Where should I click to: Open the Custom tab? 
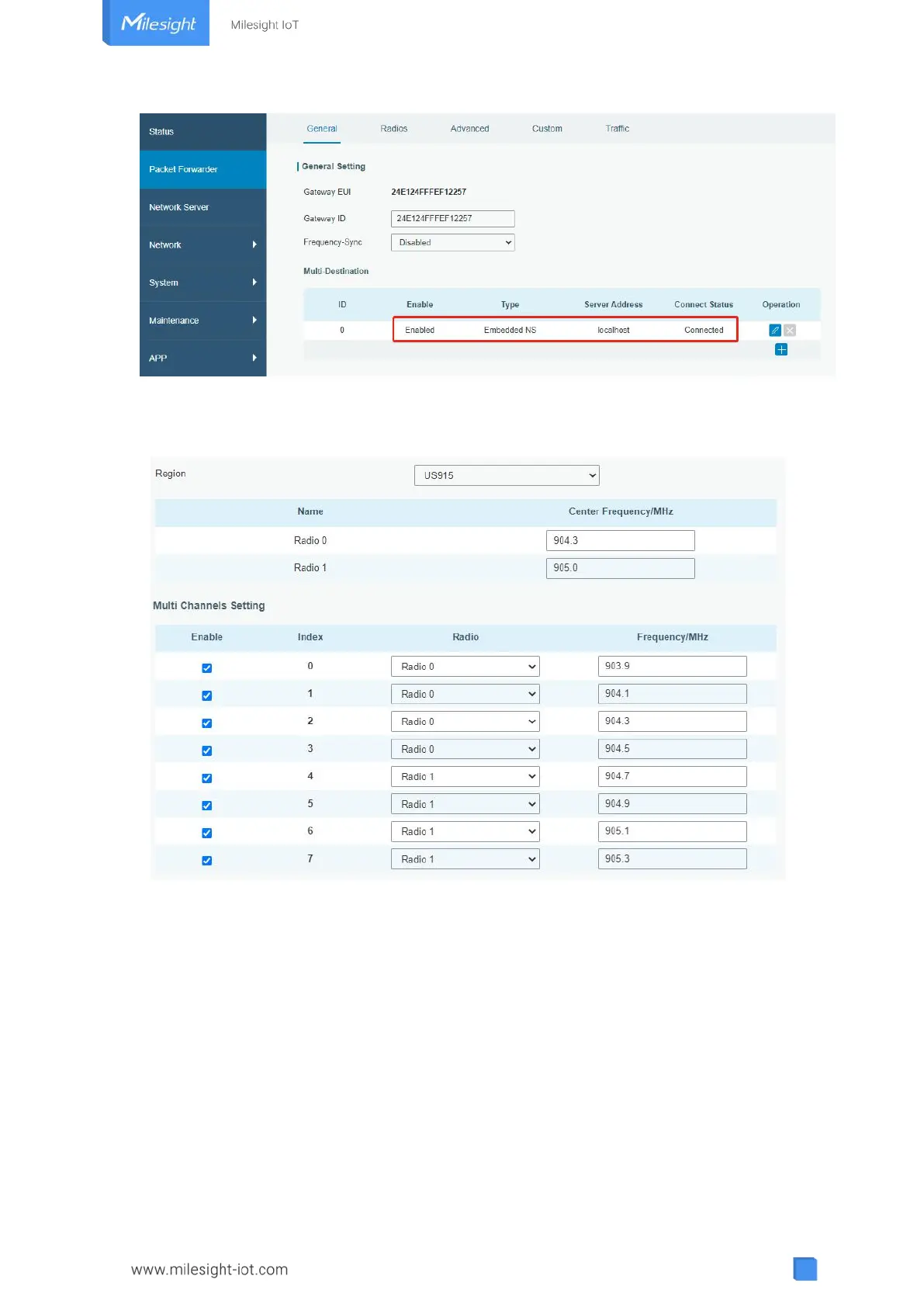[547, 129]
